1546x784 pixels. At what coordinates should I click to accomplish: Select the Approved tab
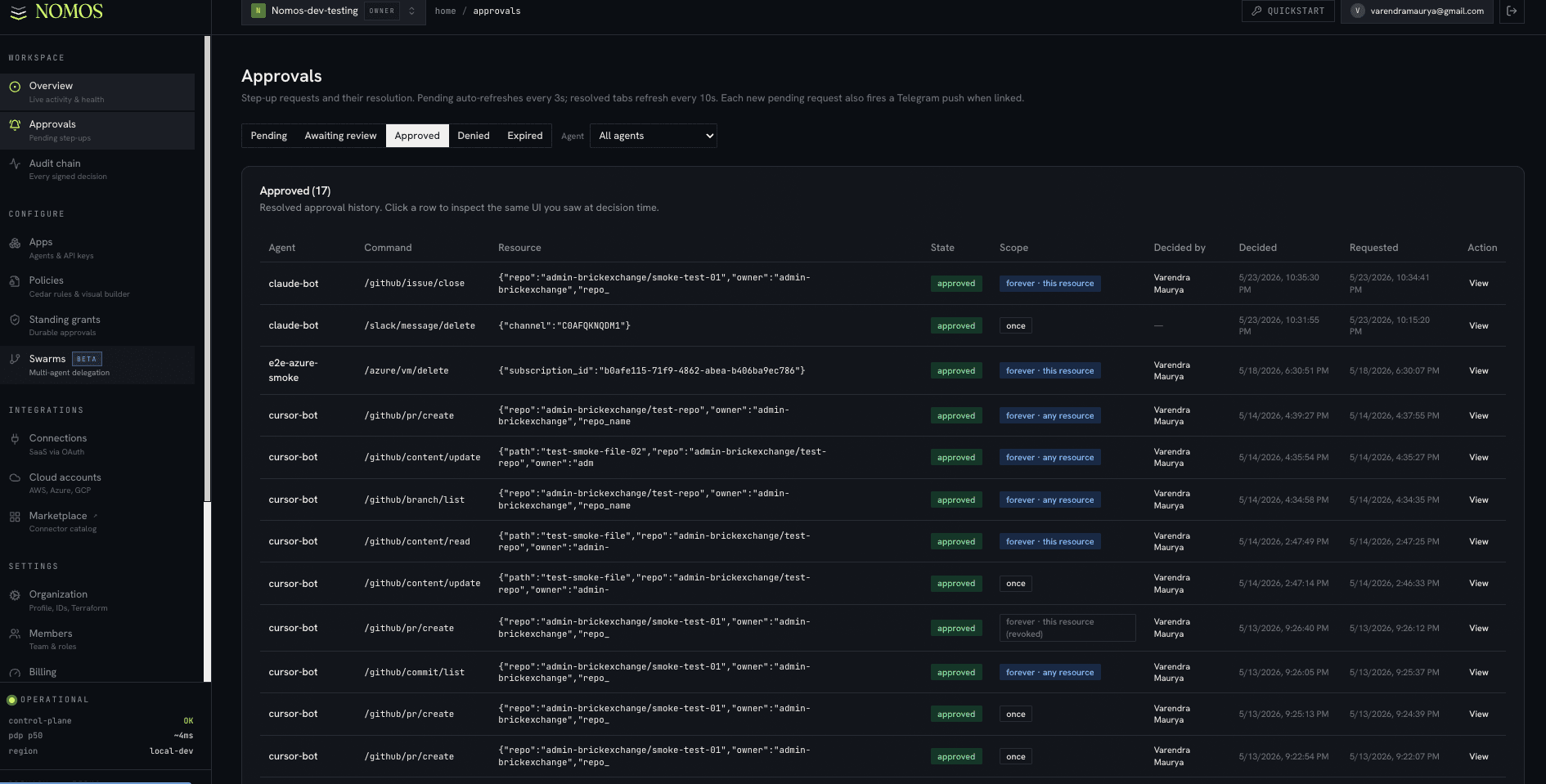(417, 136)
